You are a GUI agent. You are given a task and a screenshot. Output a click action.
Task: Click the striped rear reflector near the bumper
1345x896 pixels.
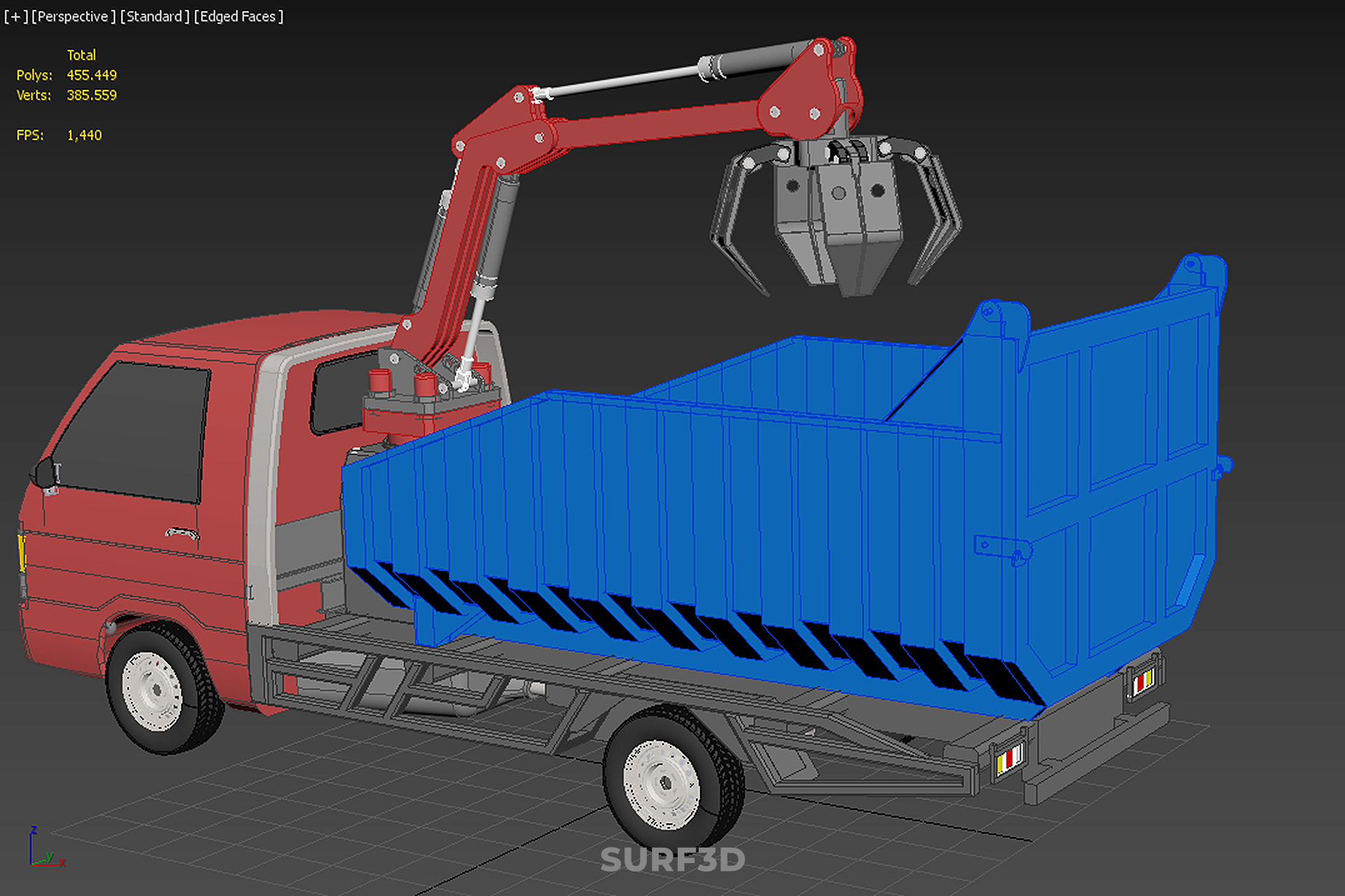pos(1008,759)
